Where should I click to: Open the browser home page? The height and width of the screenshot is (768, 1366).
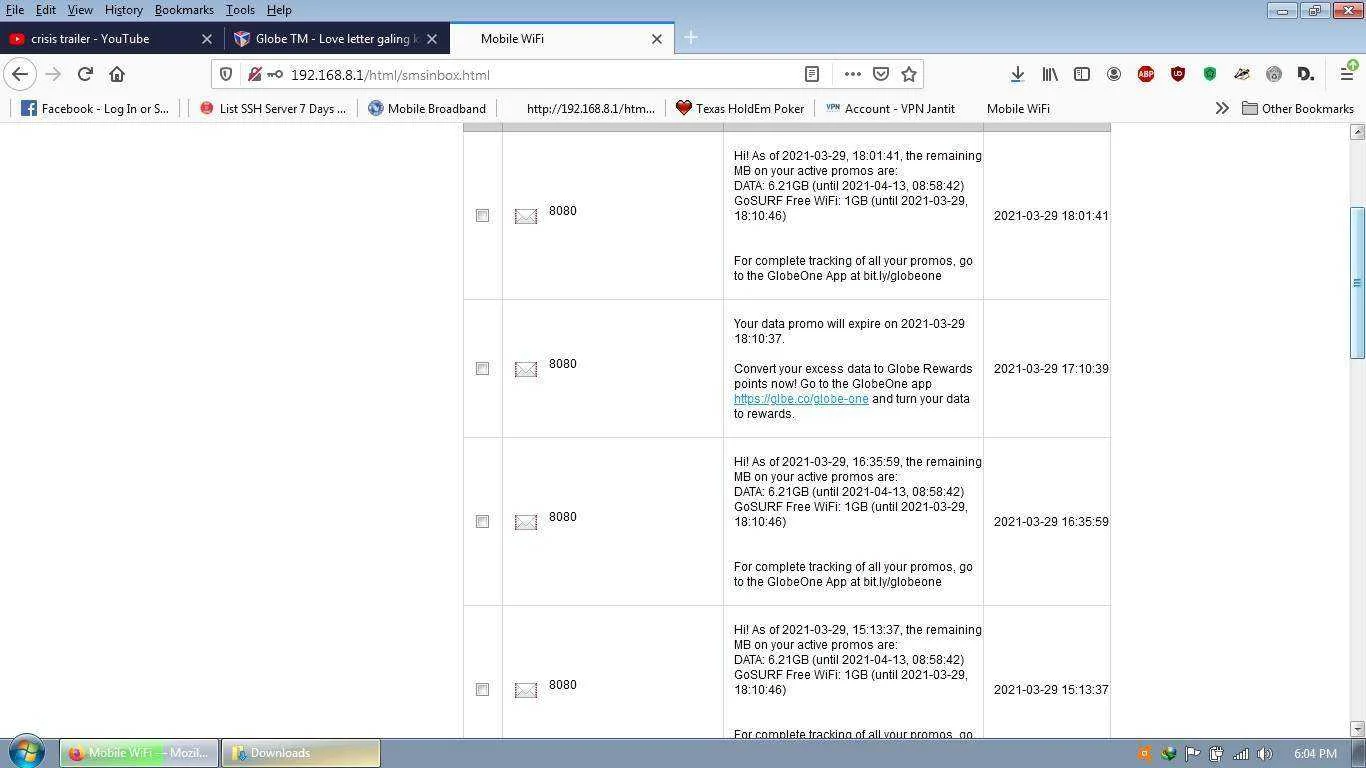coord(117,74)
